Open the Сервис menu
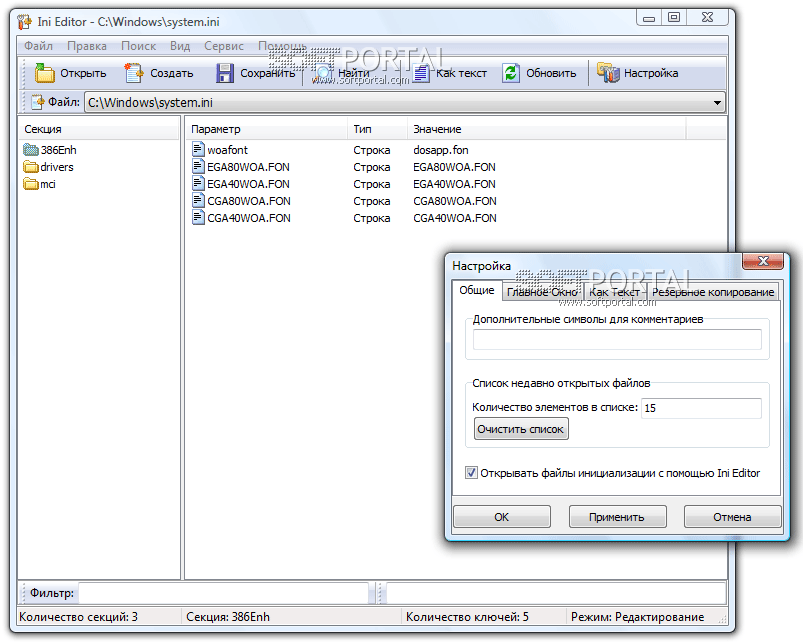The image size is (803, 644). (x=224, y=46)
